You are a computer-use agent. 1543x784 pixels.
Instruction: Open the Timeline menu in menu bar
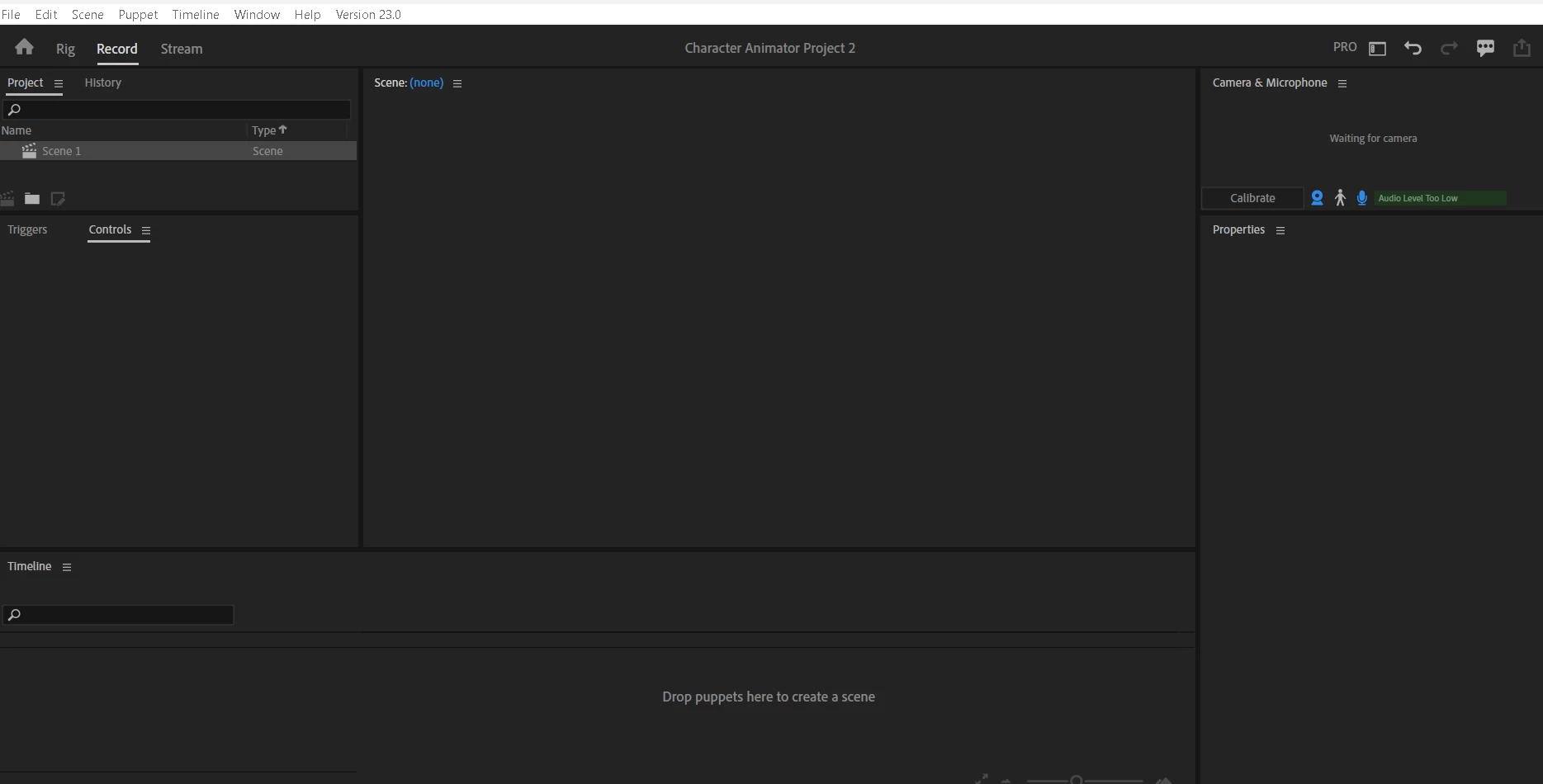click(195, 14)
